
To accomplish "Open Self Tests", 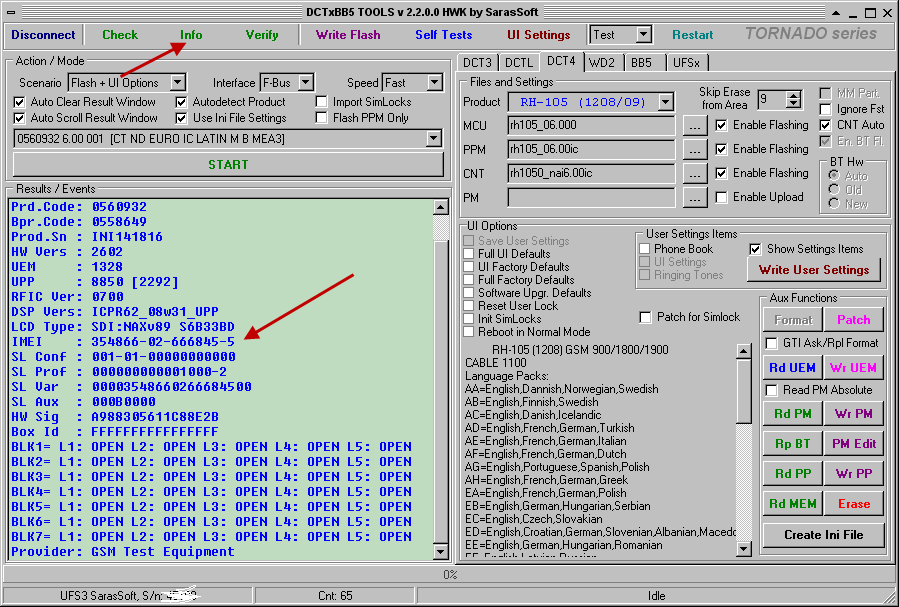I will [x=444, y=35].
